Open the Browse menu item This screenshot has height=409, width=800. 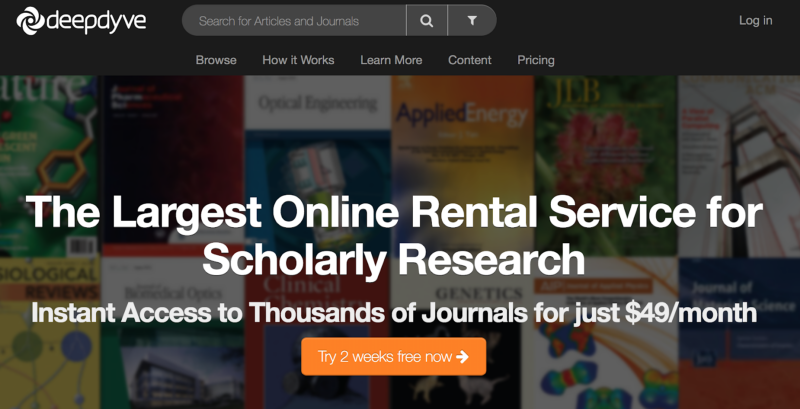(x=216, y=60)
